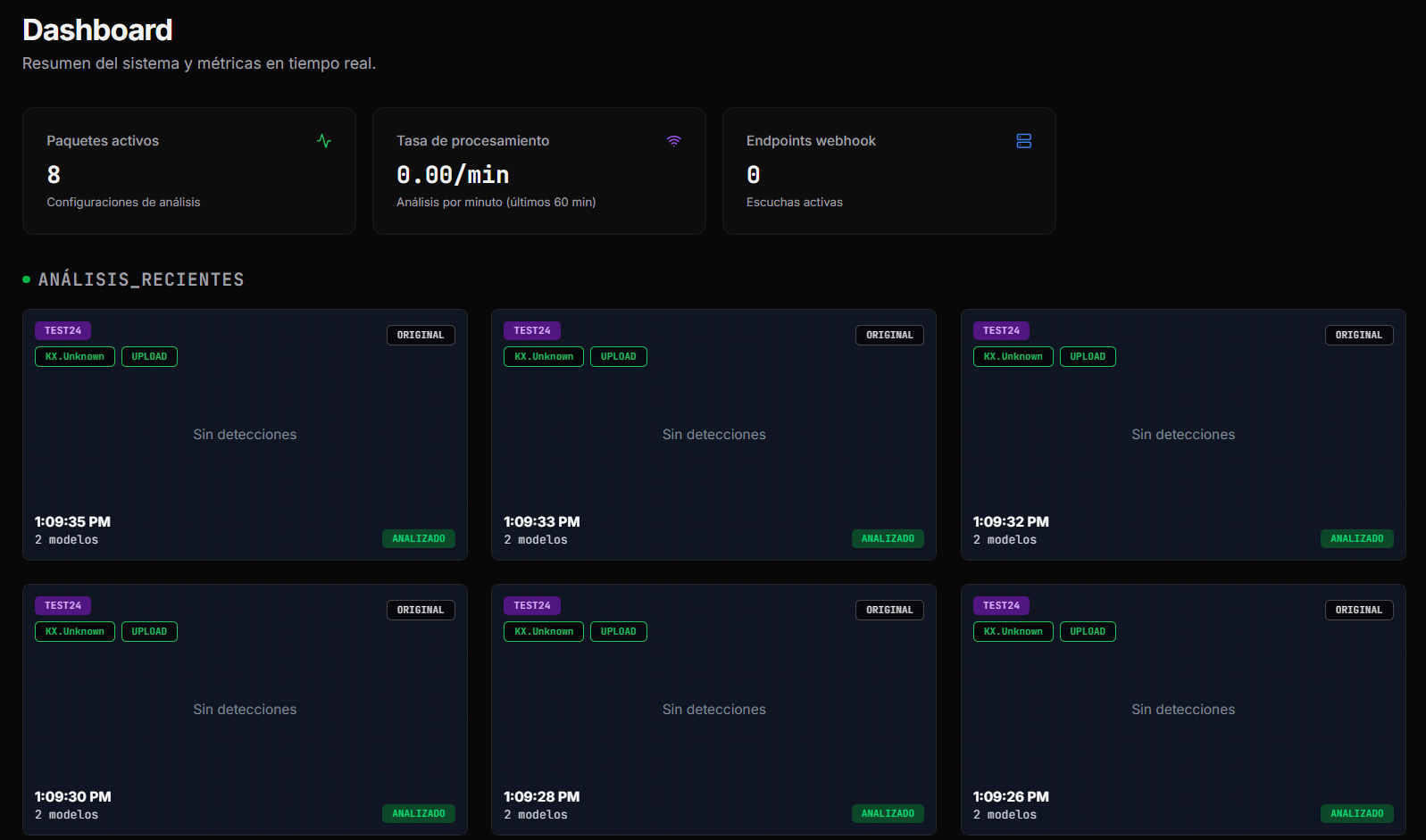Viewport: 1426px width, 840px height.
Task: Click the KX.Unknown tag on the 1:09:30 PM card
Action: 75,631
